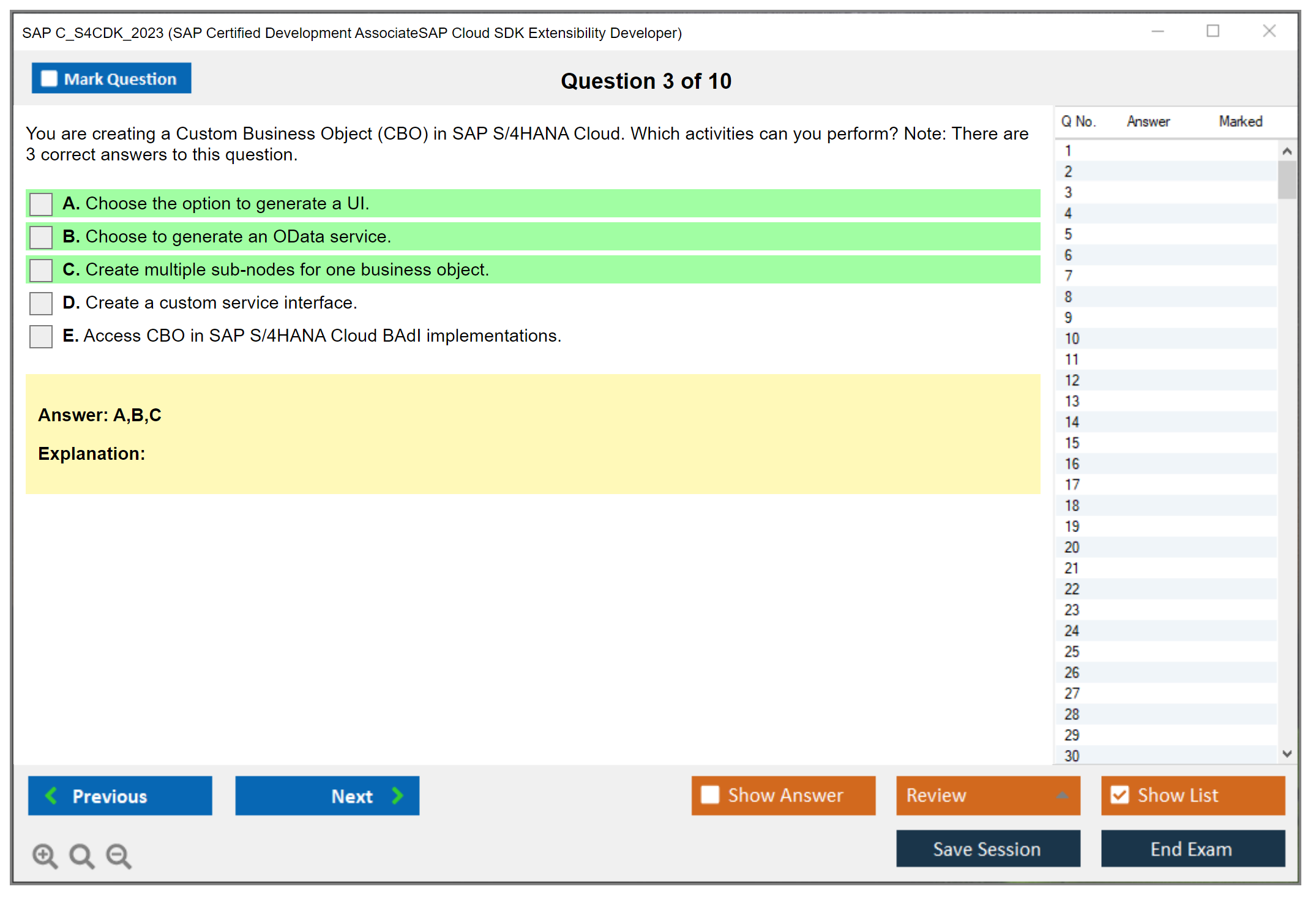Toggle the Show Answer checkbox
This screenshot has height=900, width=1316.
[x=710, y=795]
